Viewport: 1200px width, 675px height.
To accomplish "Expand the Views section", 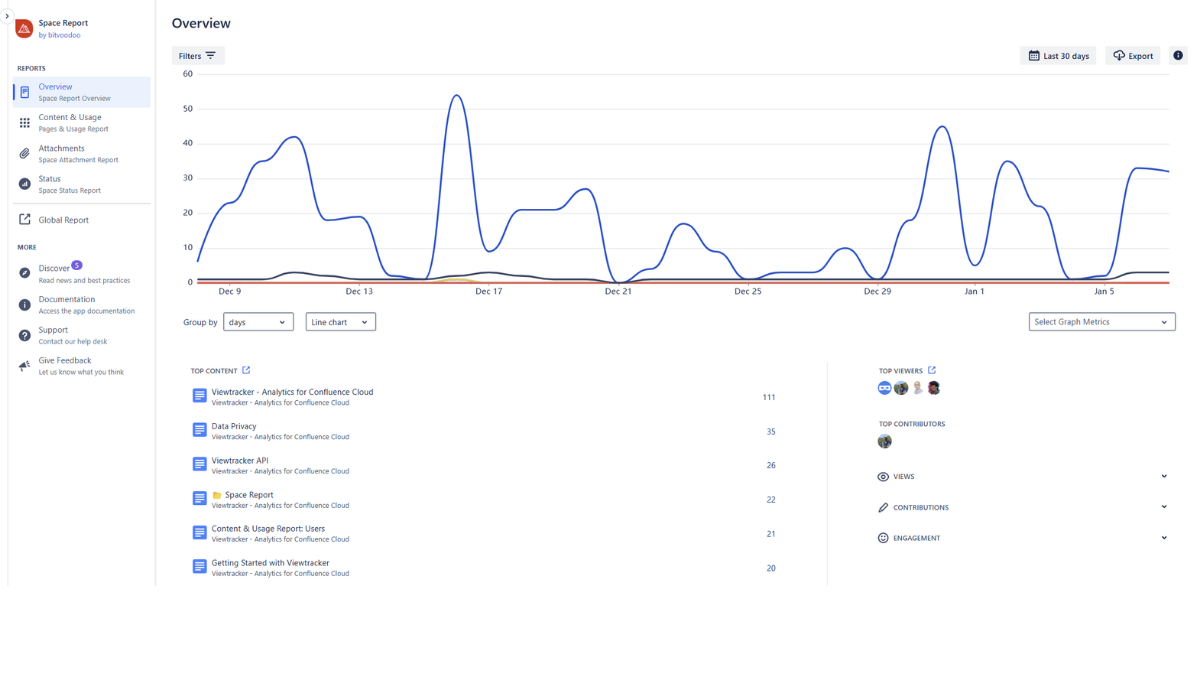I will tap(1164, 477).
